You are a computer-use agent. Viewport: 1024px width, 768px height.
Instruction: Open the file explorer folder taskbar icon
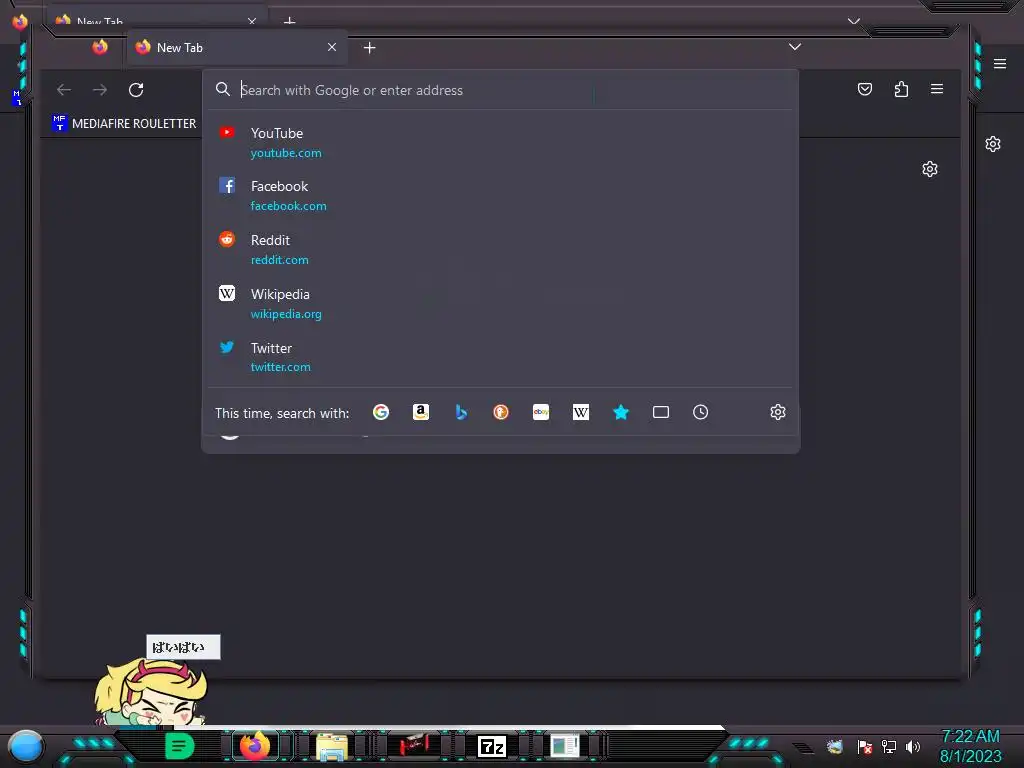coord(332,746)
